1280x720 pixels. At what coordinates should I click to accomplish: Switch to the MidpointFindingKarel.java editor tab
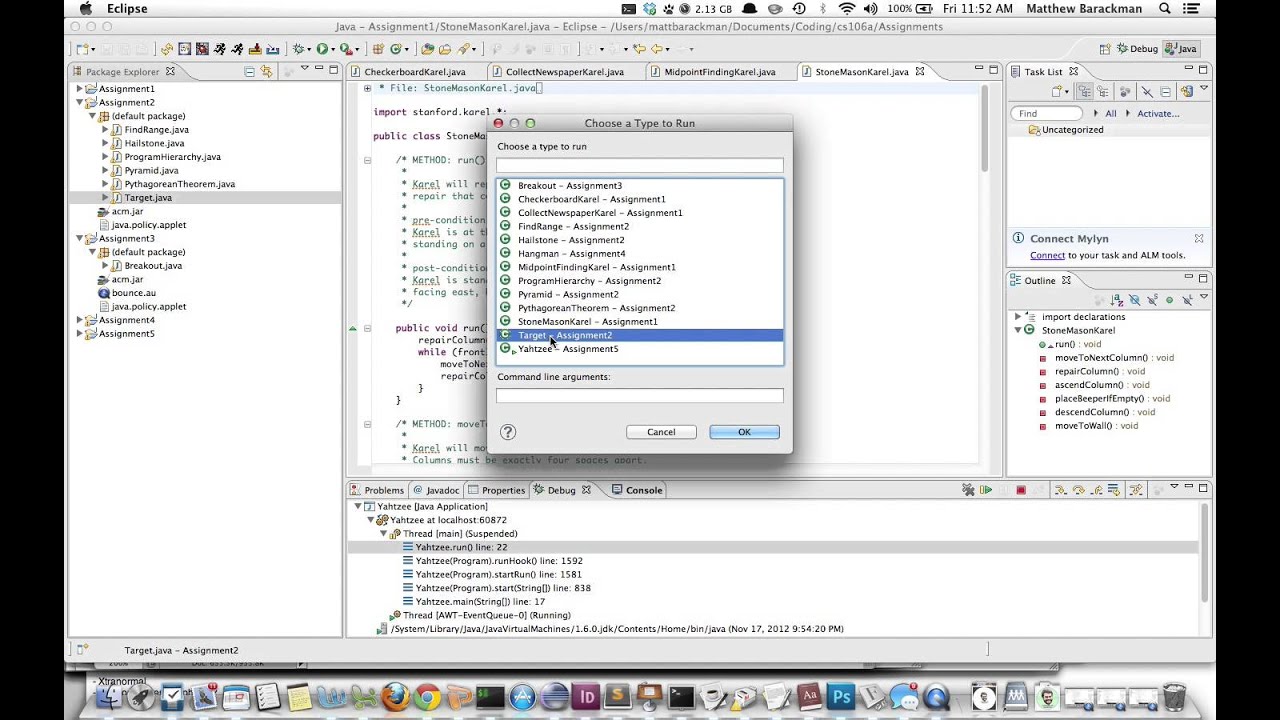[719, 72]
